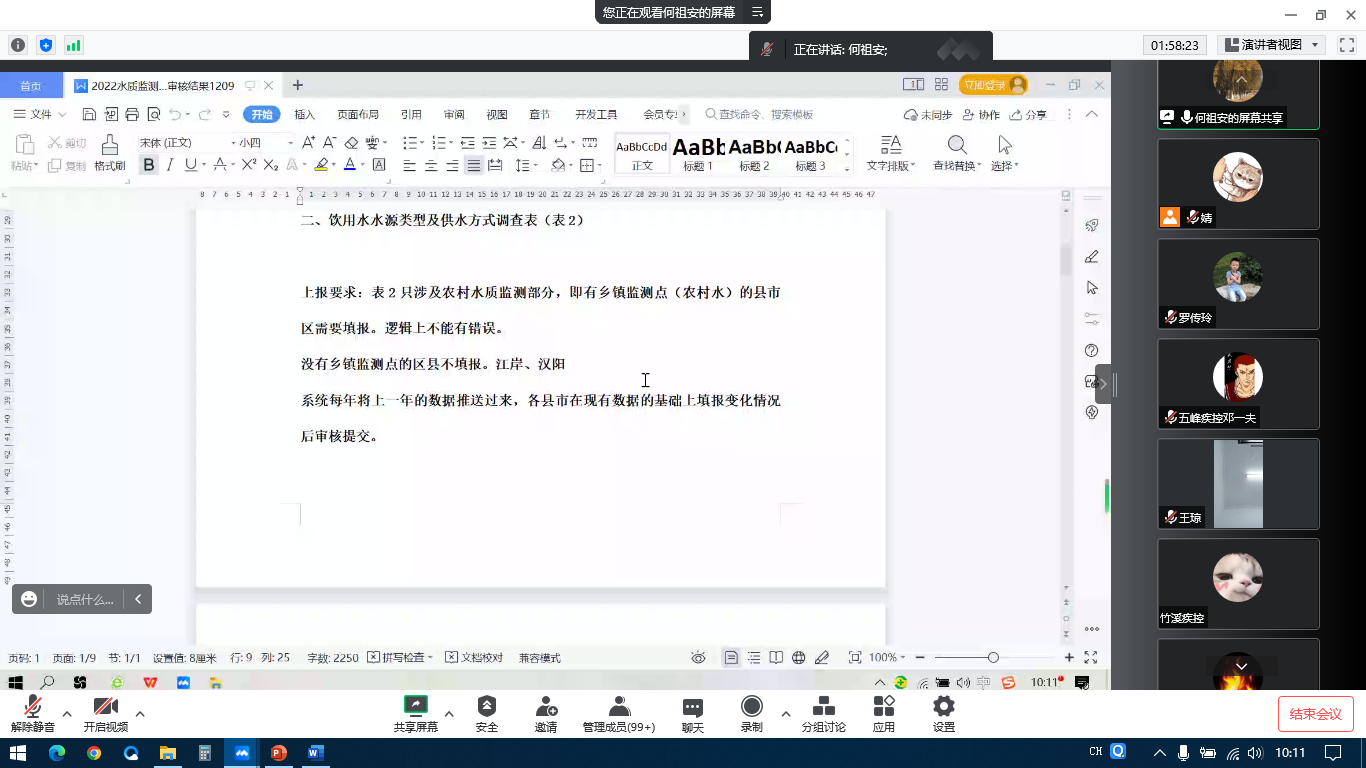Open the 页面布局 ribbon tab
1366x768 pixels.
(x=357, y=115)
